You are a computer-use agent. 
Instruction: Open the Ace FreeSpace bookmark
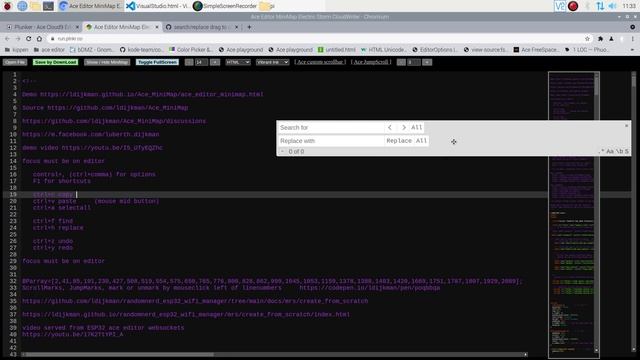point(536,50)
